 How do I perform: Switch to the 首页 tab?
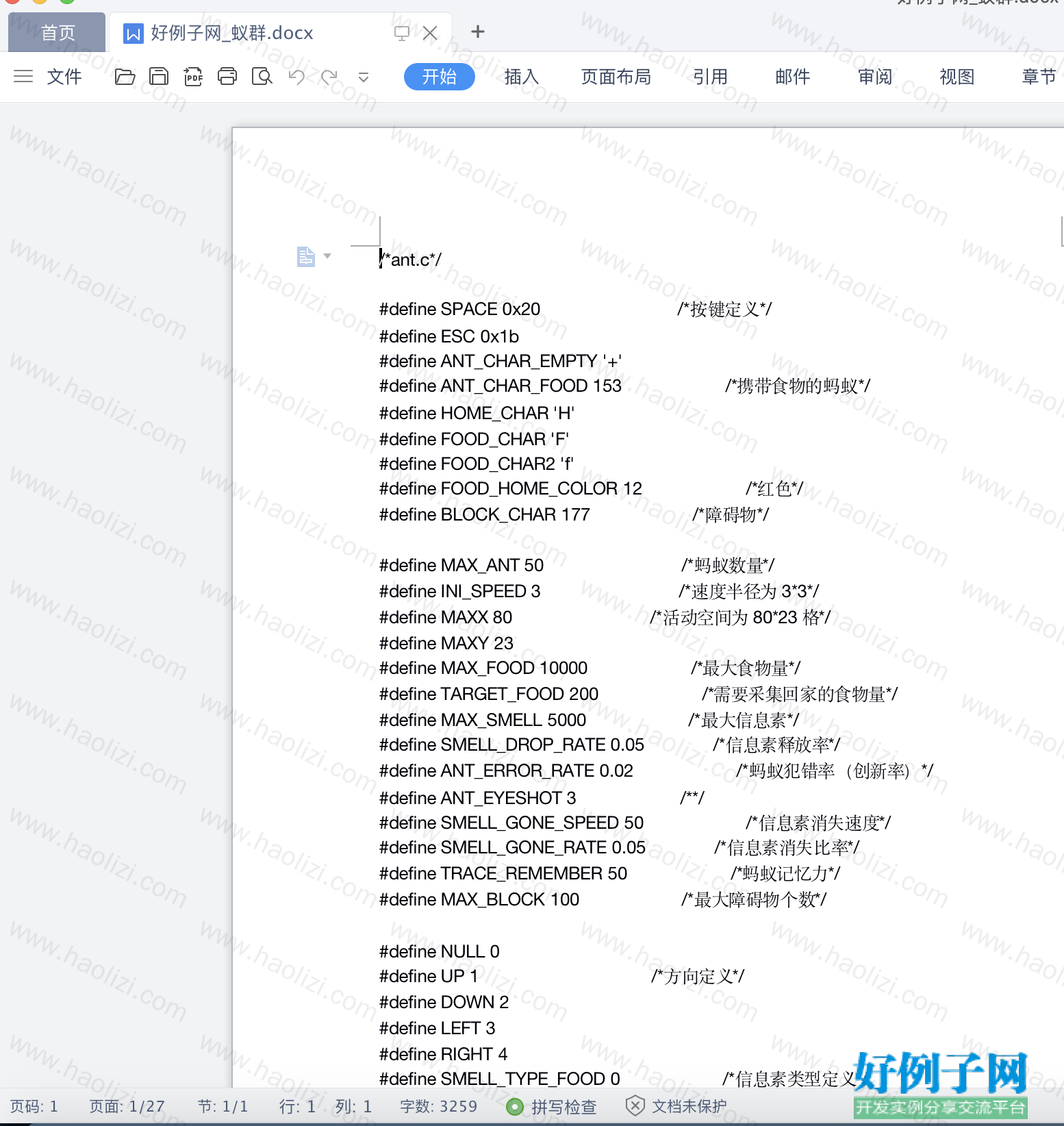point(58,33)
